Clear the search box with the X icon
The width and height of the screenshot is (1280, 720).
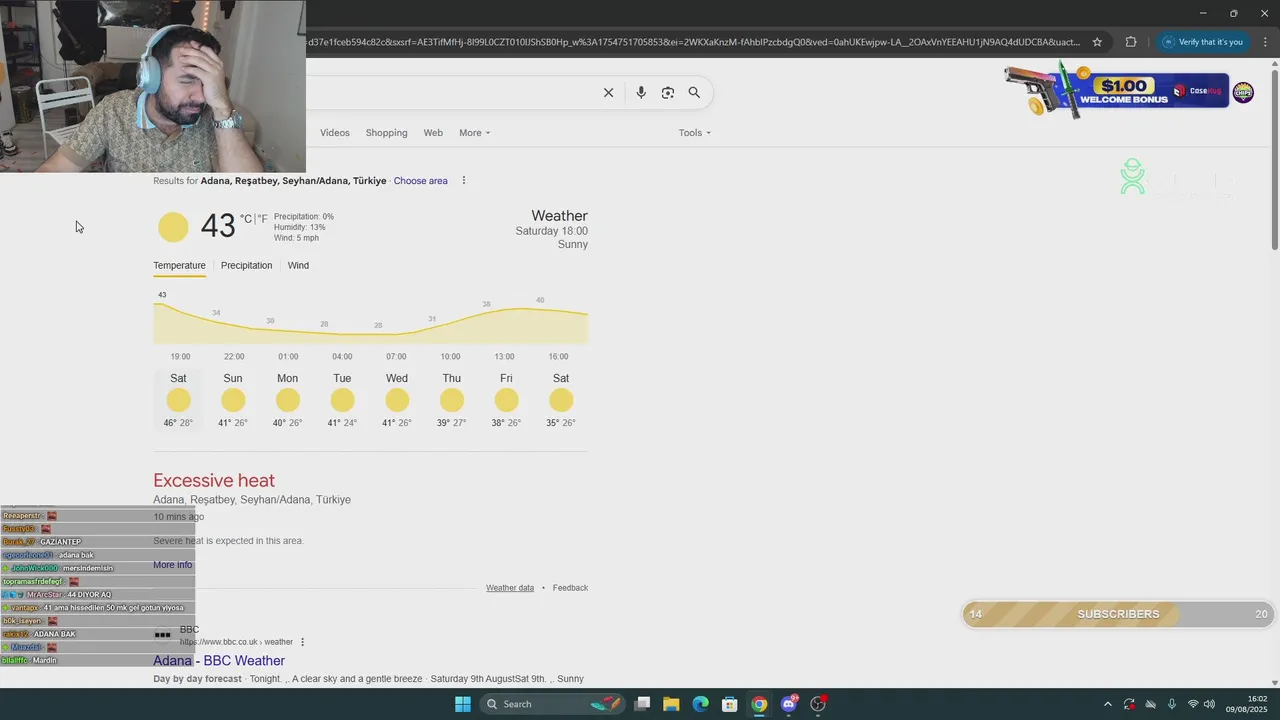pyautogui.click(x=608, y=93)
